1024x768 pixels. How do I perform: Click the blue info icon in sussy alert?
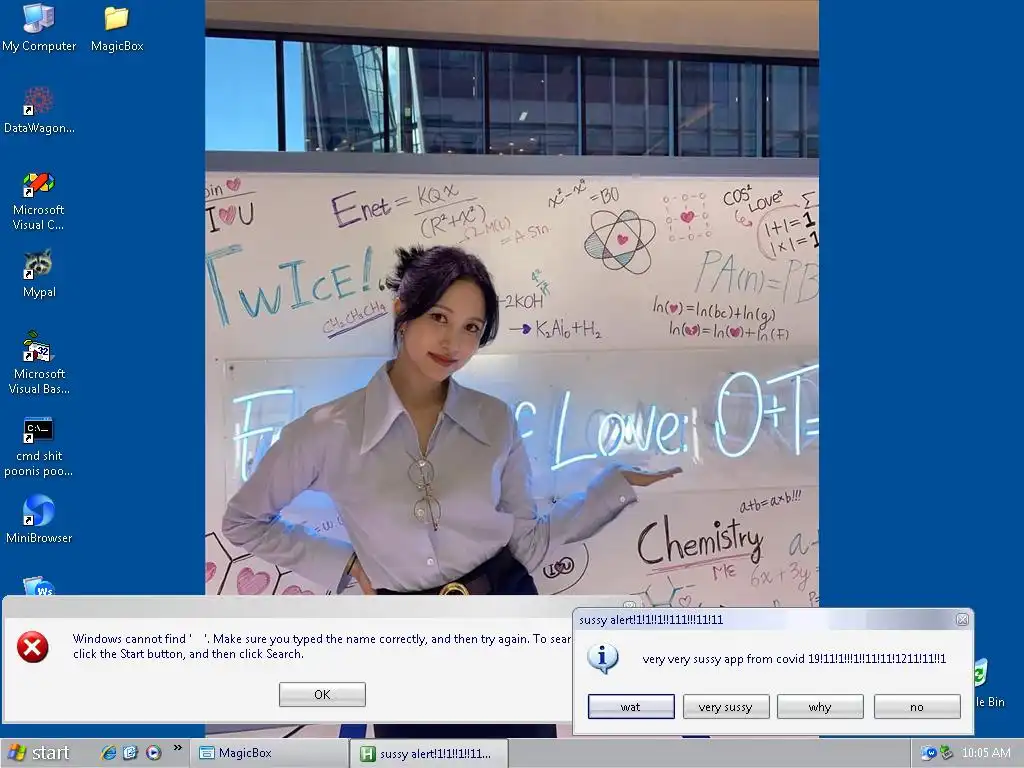[602, 658]
